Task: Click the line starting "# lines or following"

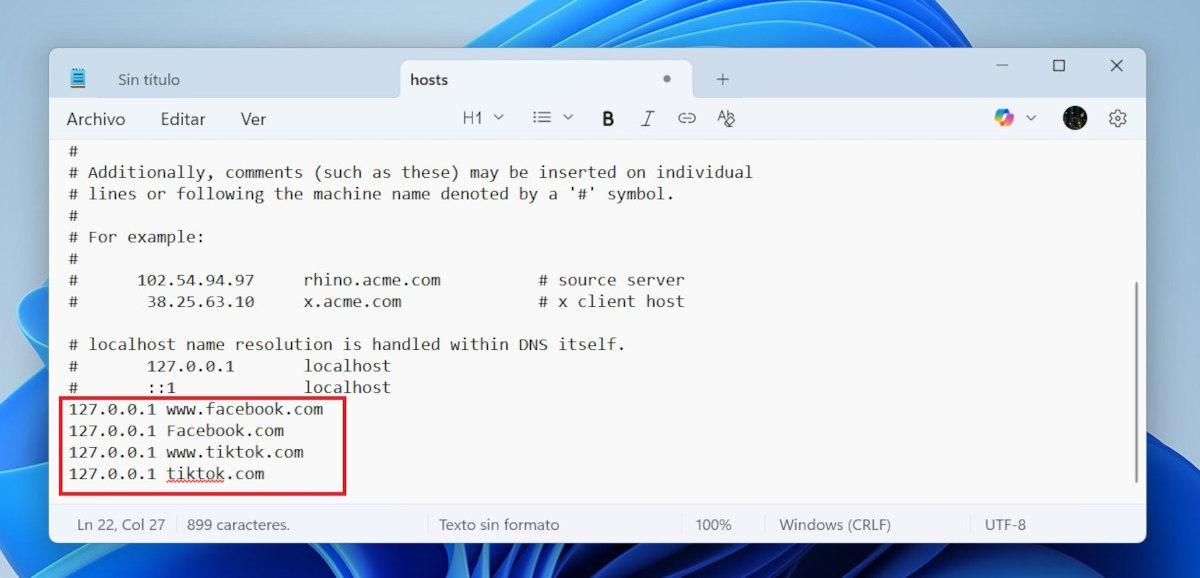Action: (x=371, y=194)
